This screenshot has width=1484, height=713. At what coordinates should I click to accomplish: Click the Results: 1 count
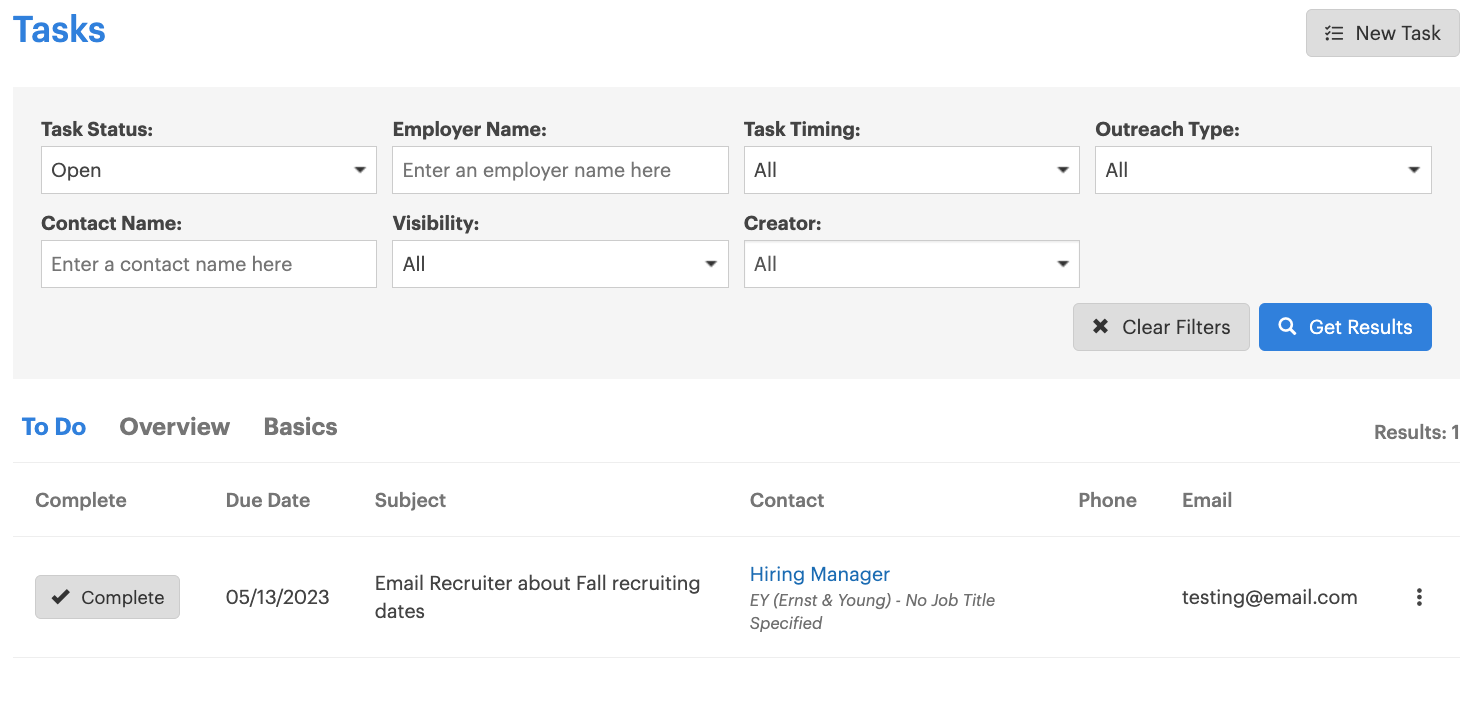coord(1416,432)
